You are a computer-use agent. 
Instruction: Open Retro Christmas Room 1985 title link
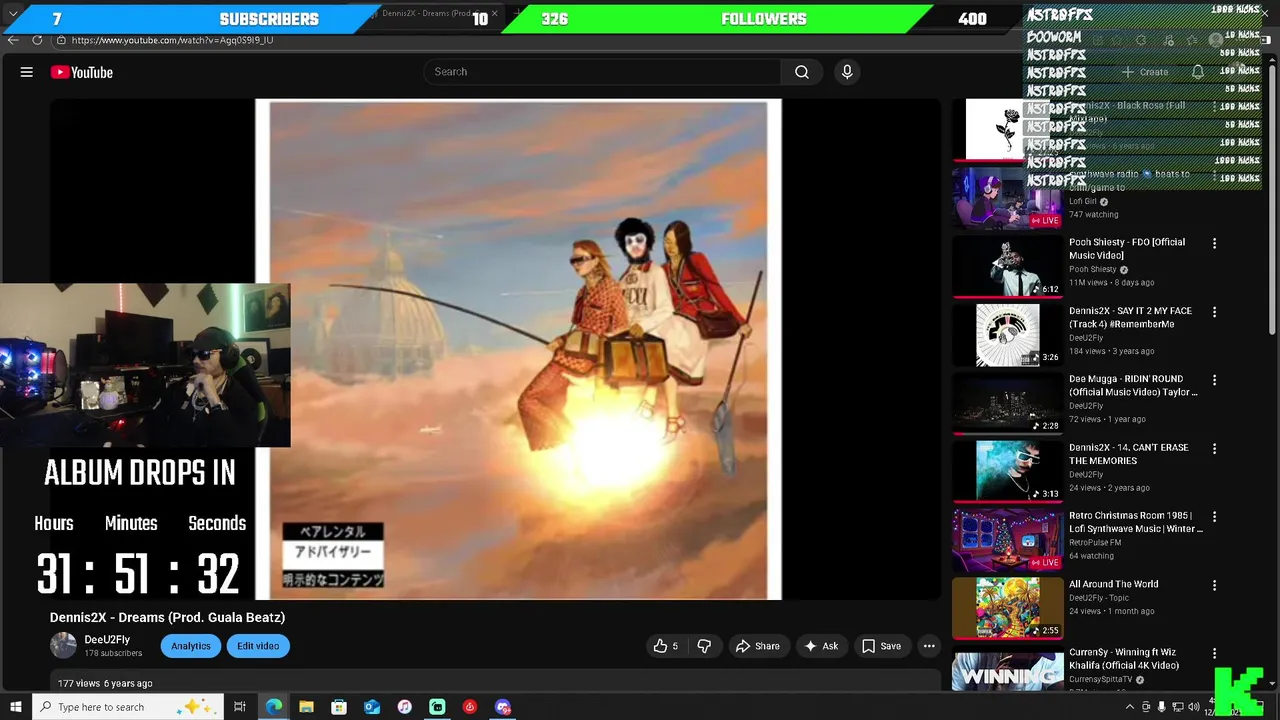(1136, 522)
